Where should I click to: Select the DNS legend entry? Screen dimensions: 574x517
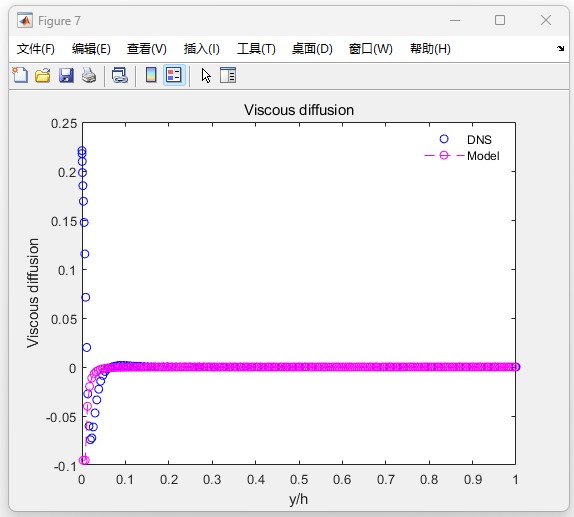[x=479, y=140]
